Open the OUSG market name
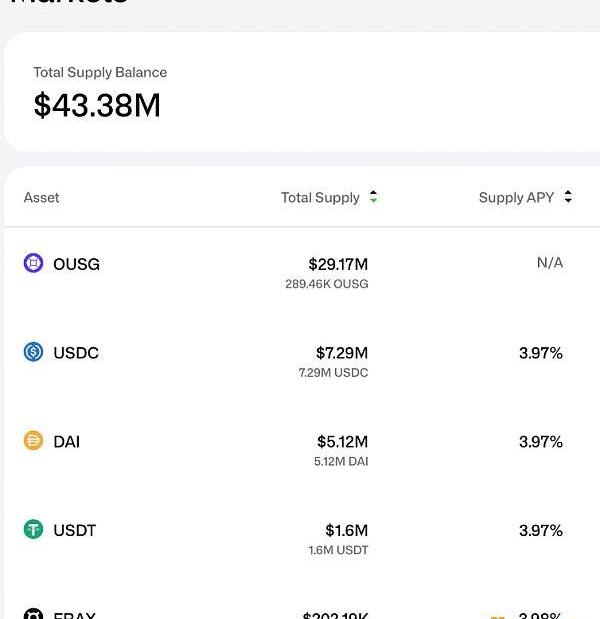This screenshot has height=619, width=600. [76, 264]
